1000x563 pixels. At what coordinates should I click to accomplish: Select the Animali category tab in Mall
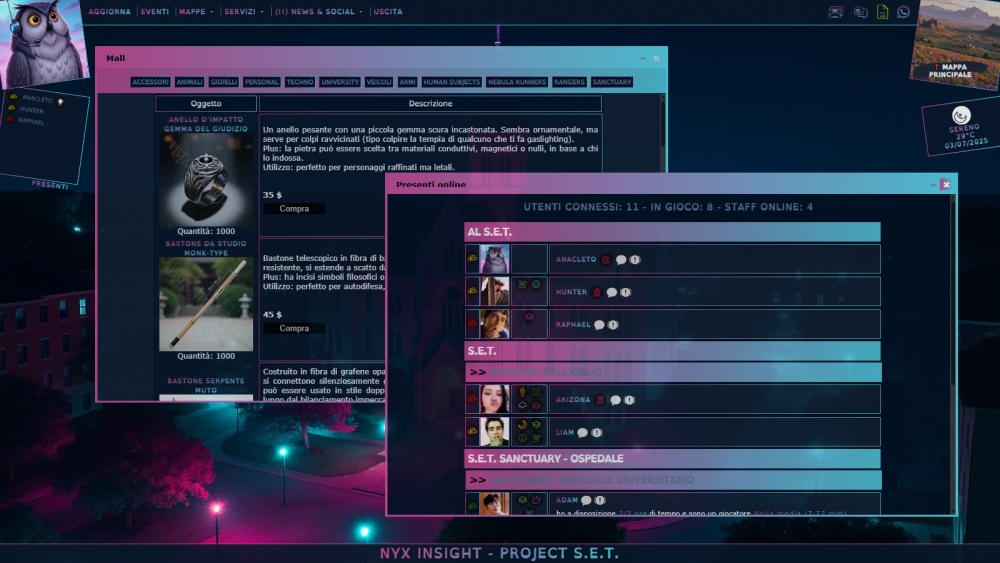coord(189,82)
